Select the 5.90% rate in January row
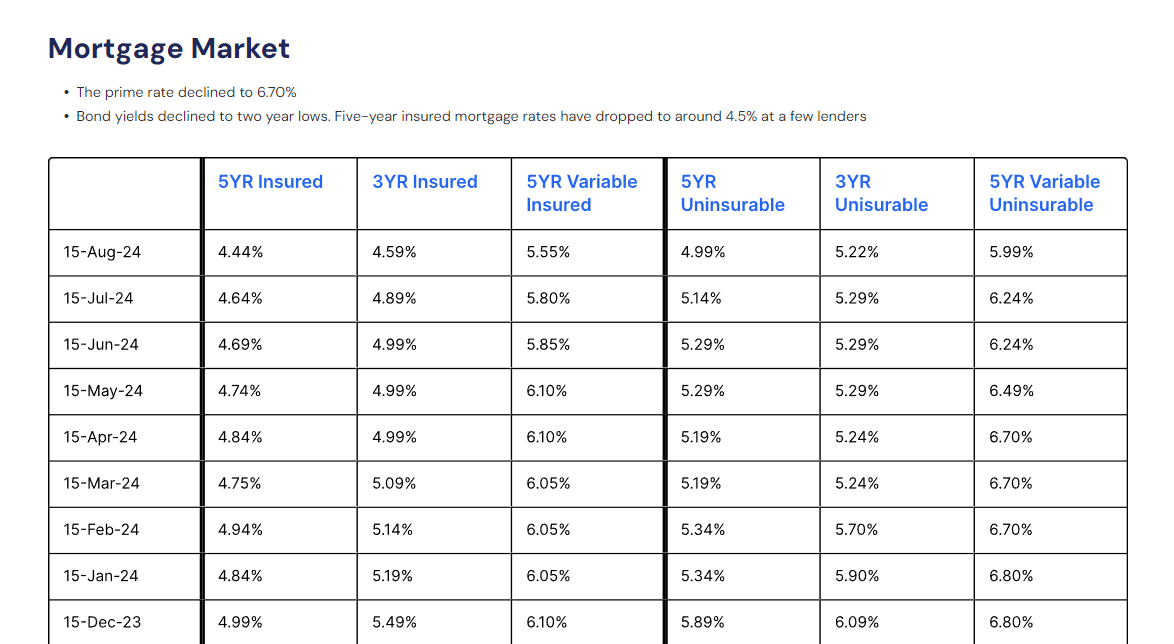 coord(857,576)
